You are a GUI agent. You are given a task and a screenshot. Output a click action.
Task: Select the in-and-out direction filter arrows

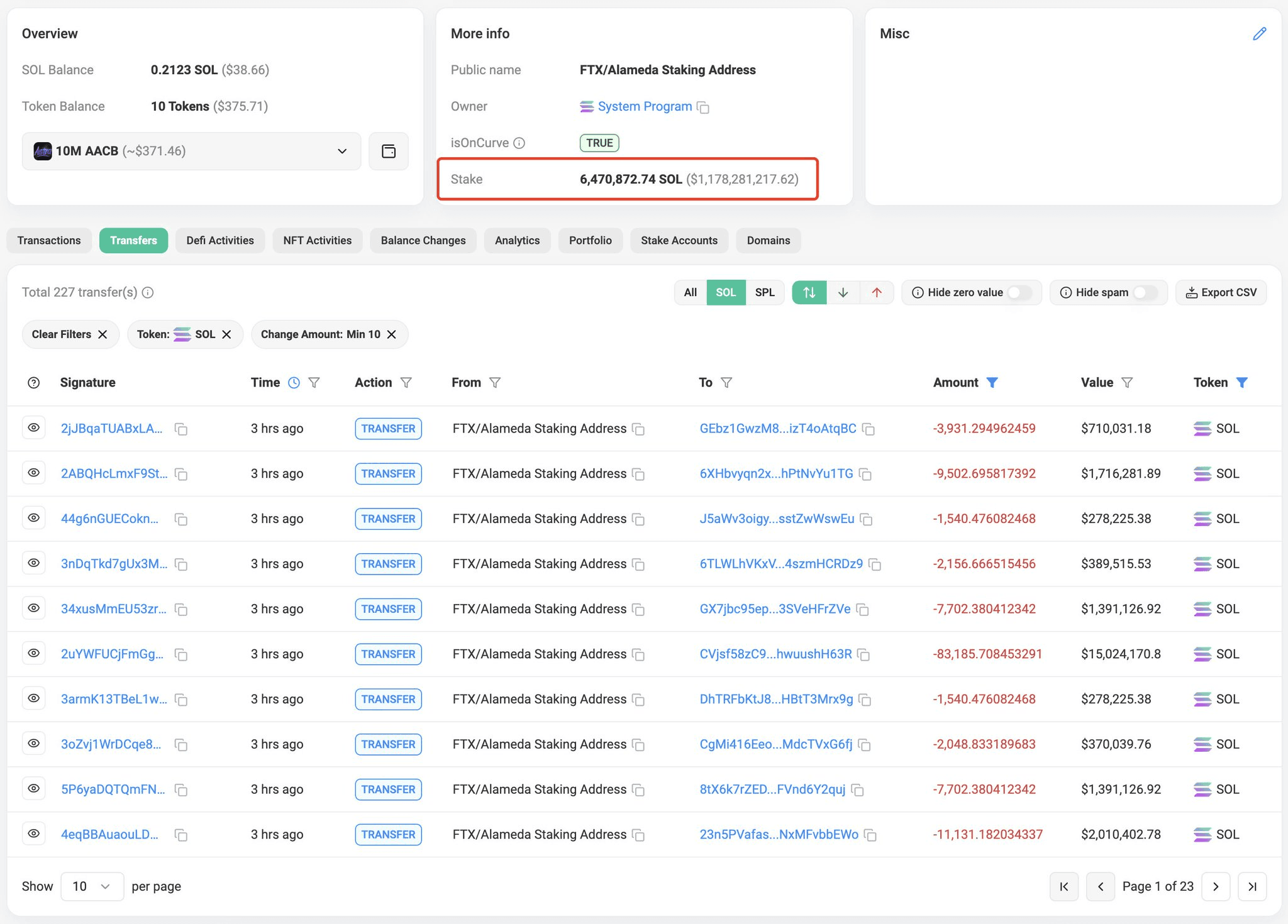pos(809,292)
